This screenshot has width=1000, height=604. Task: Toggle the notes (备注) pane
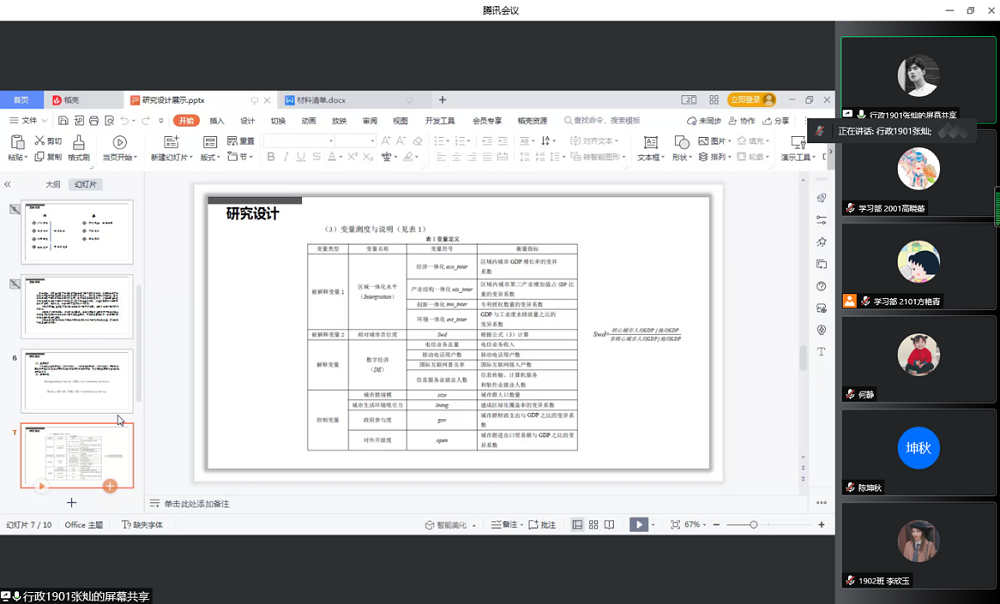point(506,525)
